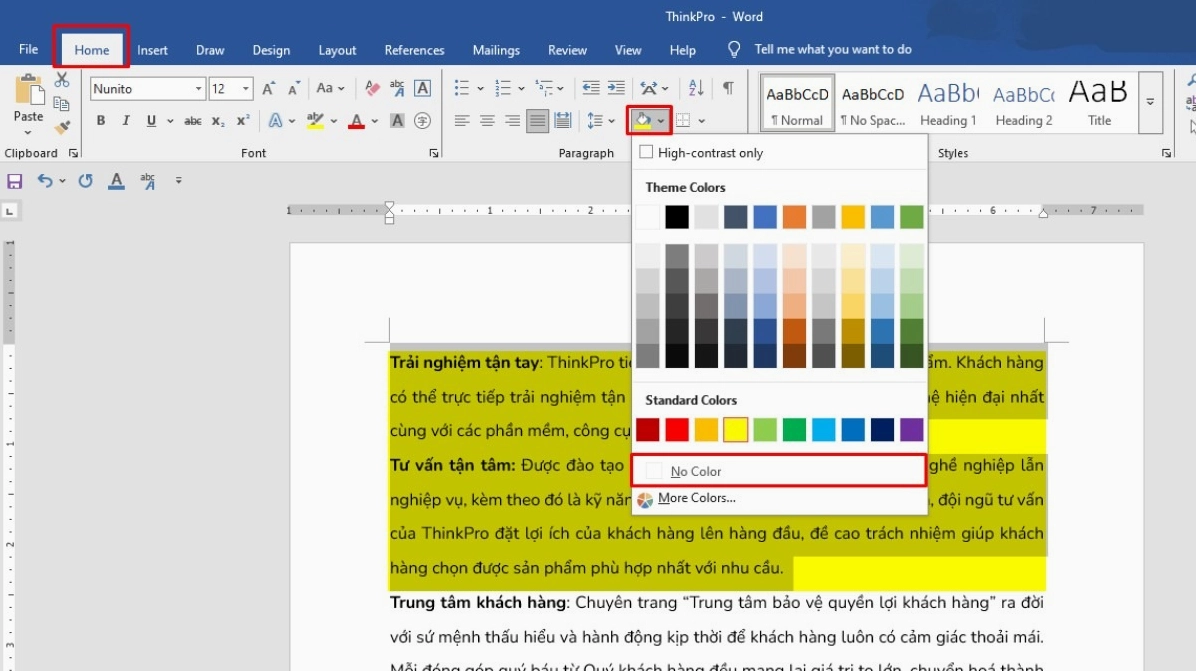Increase font size with the larger A icon

click(x=268, y=88)
